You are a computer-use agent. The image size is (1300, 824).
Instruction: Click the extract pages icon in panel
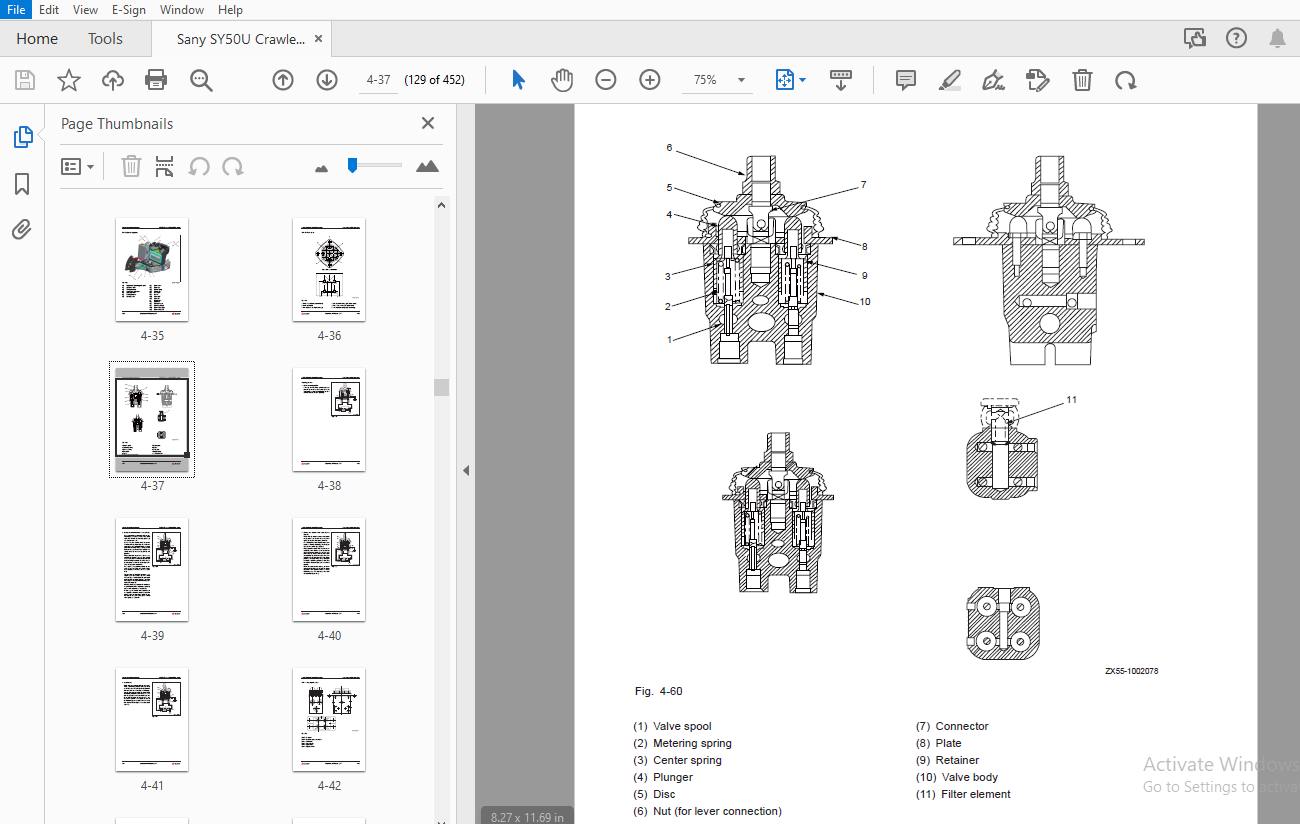tap(165, 166)
